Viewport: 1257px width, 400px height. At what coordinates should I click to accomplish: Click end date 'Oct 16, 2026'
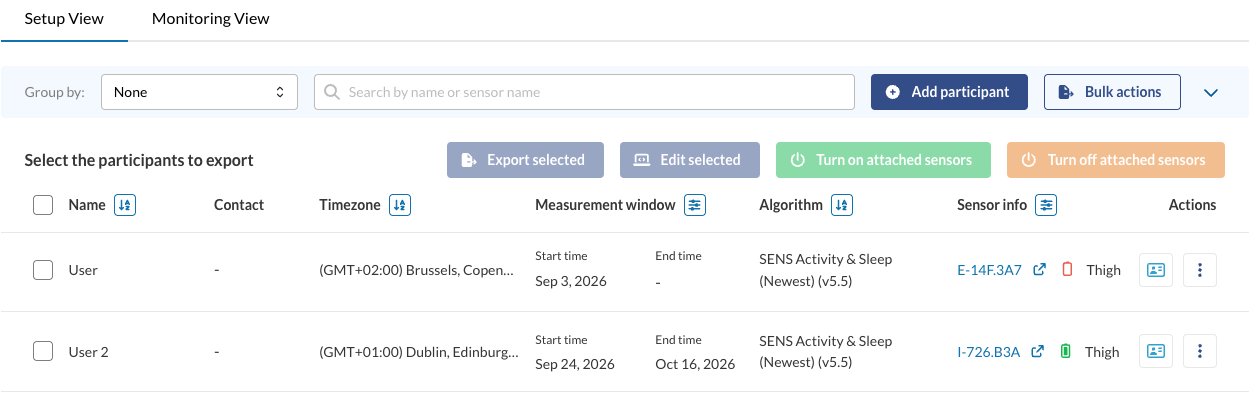pos(695,365)
